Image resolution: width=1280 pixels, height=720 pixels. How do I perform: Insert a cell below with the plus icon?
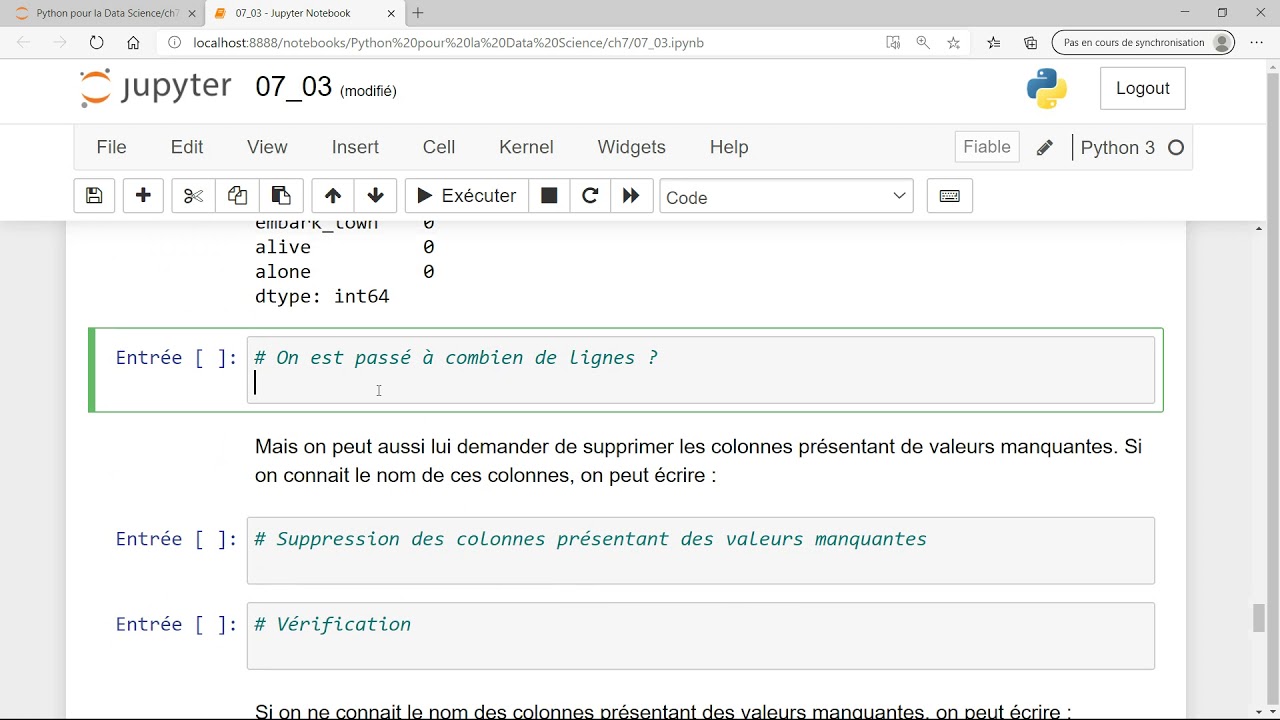(143, 196)
